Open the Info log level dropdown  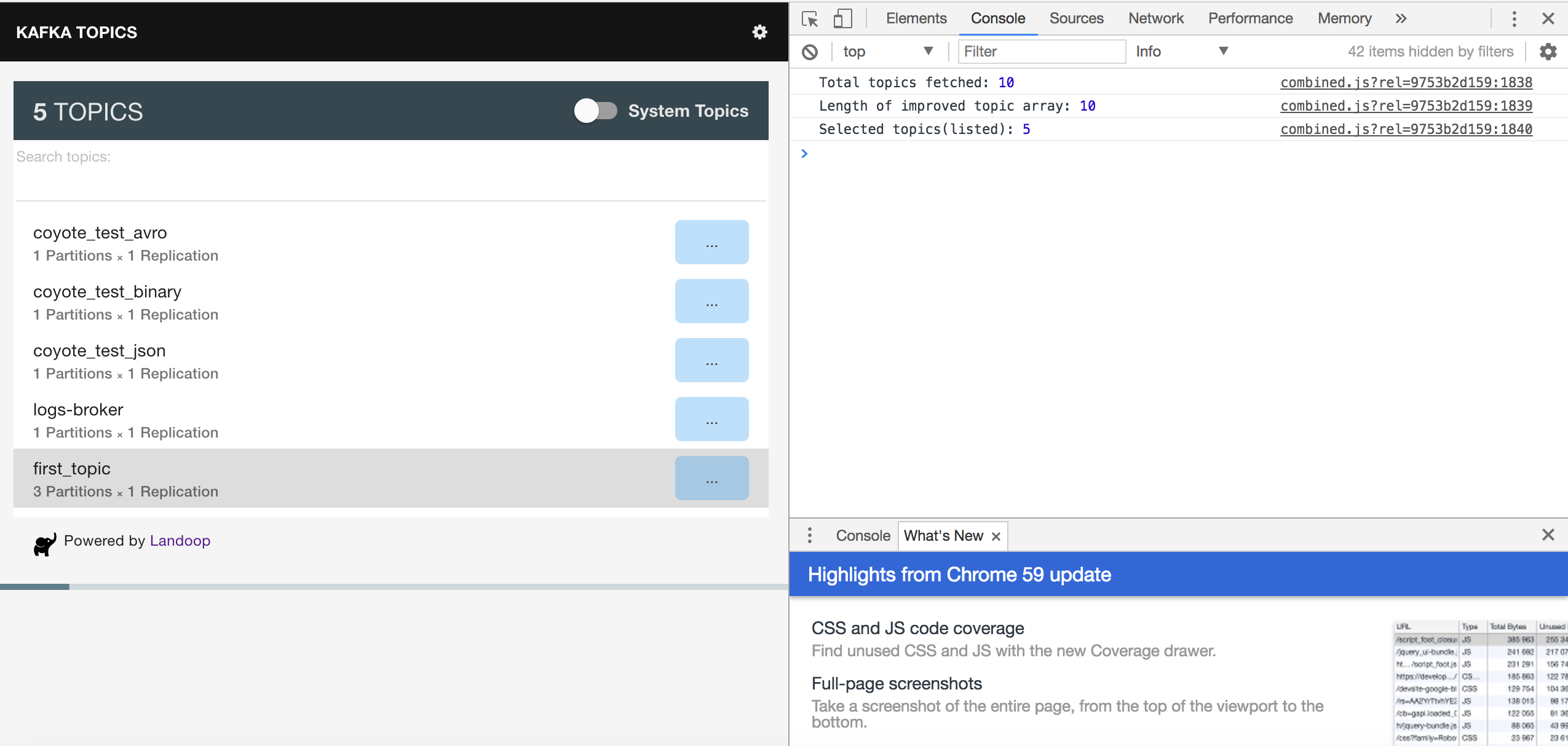click(x=1181, y=52)
